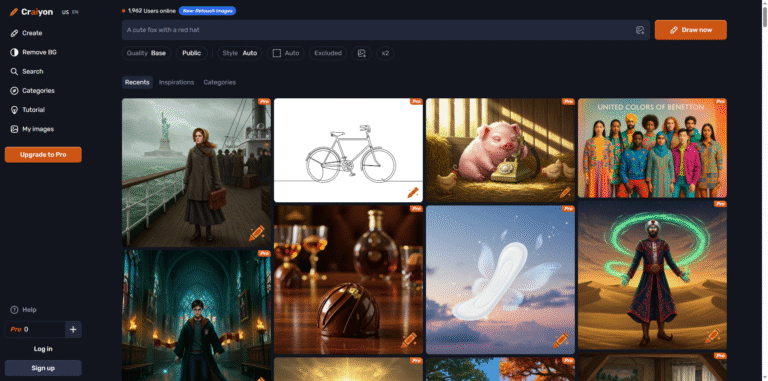Viewport: 768px width, 381px height.
Task: Click the crayon icon on bicycle drawing
Action: coord(412,192)
